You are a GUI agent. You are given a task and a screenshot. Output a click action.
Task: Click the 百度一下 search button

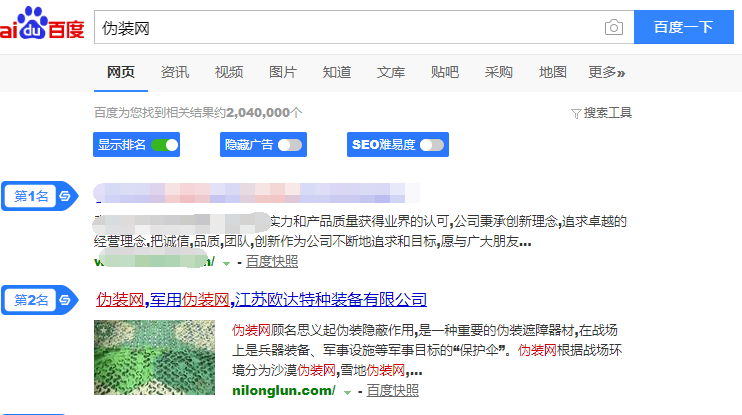coord(683,27)
